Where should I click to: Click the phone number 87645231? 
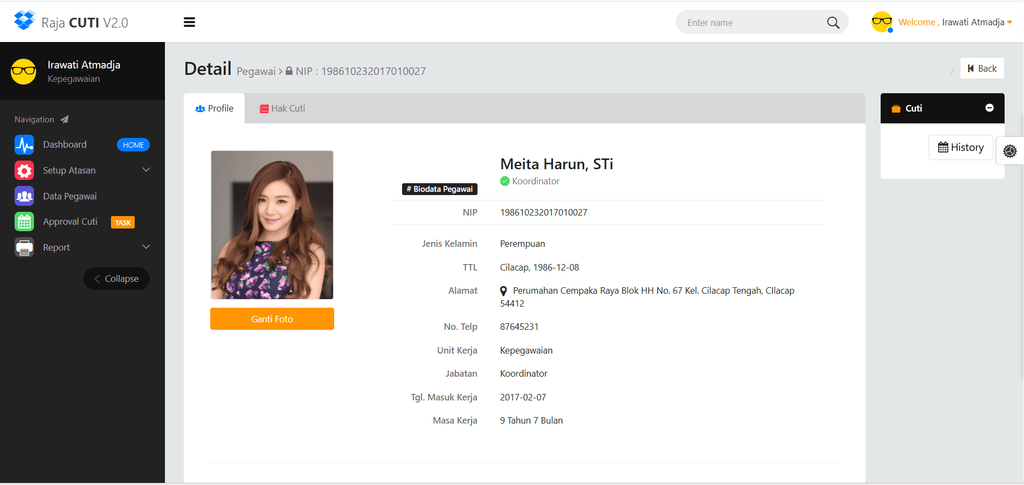point(519,326)
